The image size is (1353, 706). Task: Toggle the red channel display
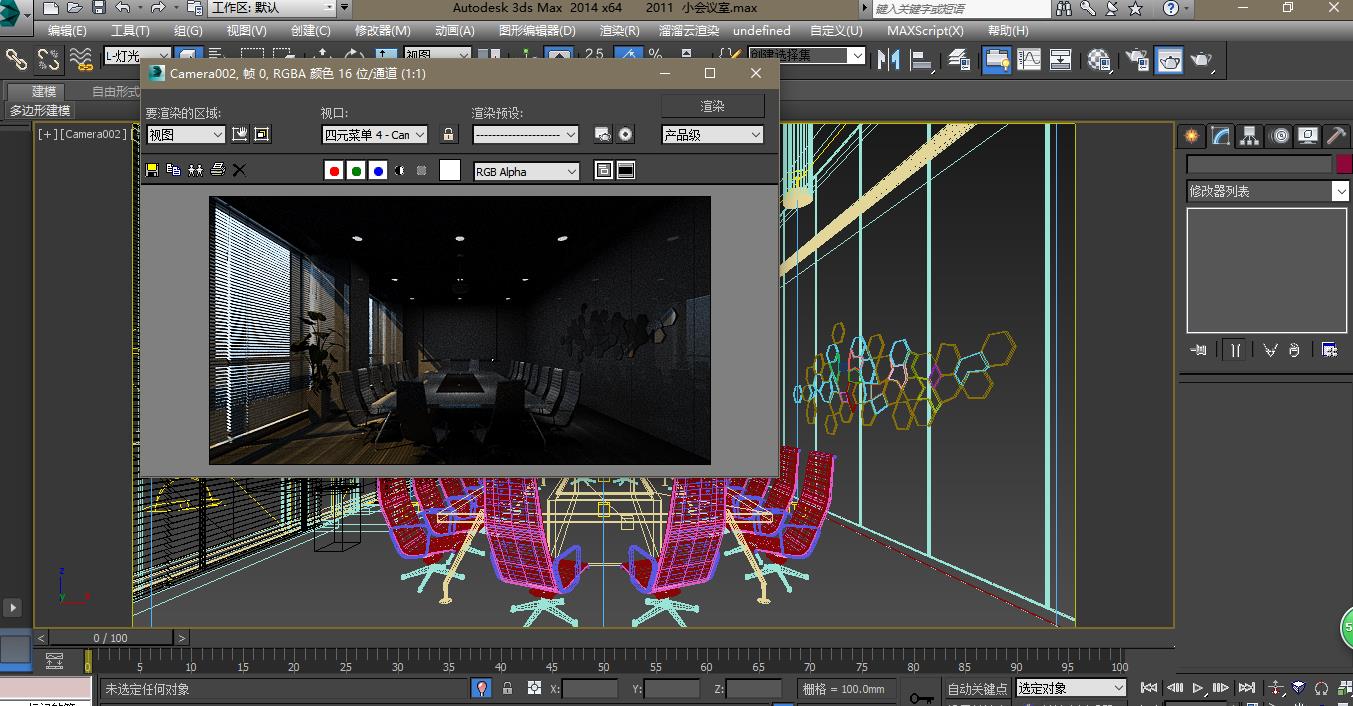click(x=334, y=171)
